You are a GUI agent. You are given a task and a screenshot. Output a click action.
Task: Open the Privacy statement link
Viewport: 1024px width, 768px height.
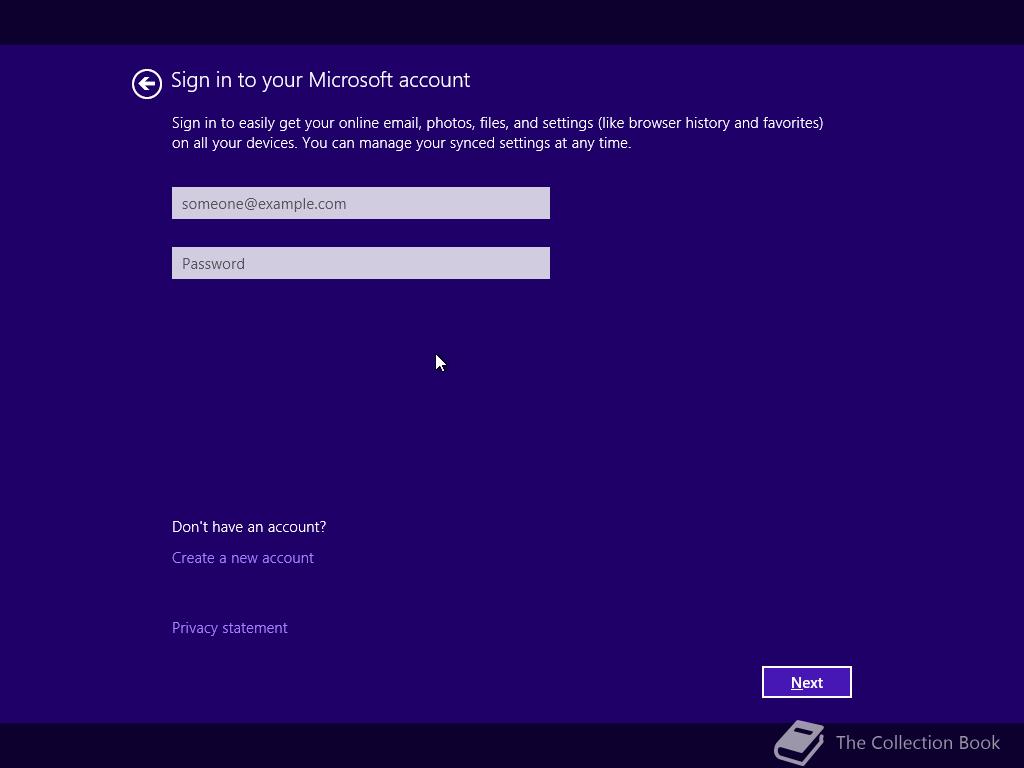[x=229, y=628]
